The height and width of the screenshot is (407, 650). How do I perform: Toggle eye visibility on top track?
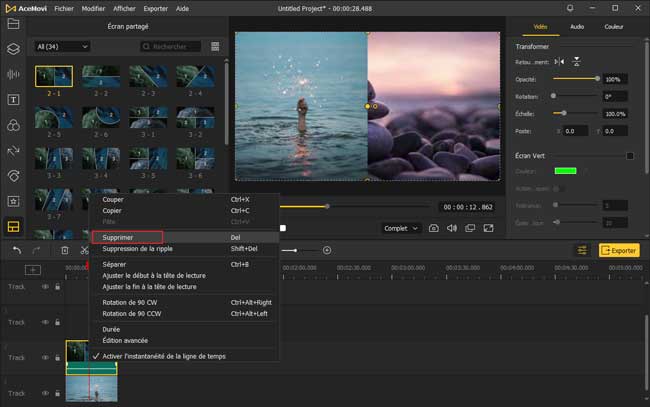pyautogui.click(x=45, y=286)
